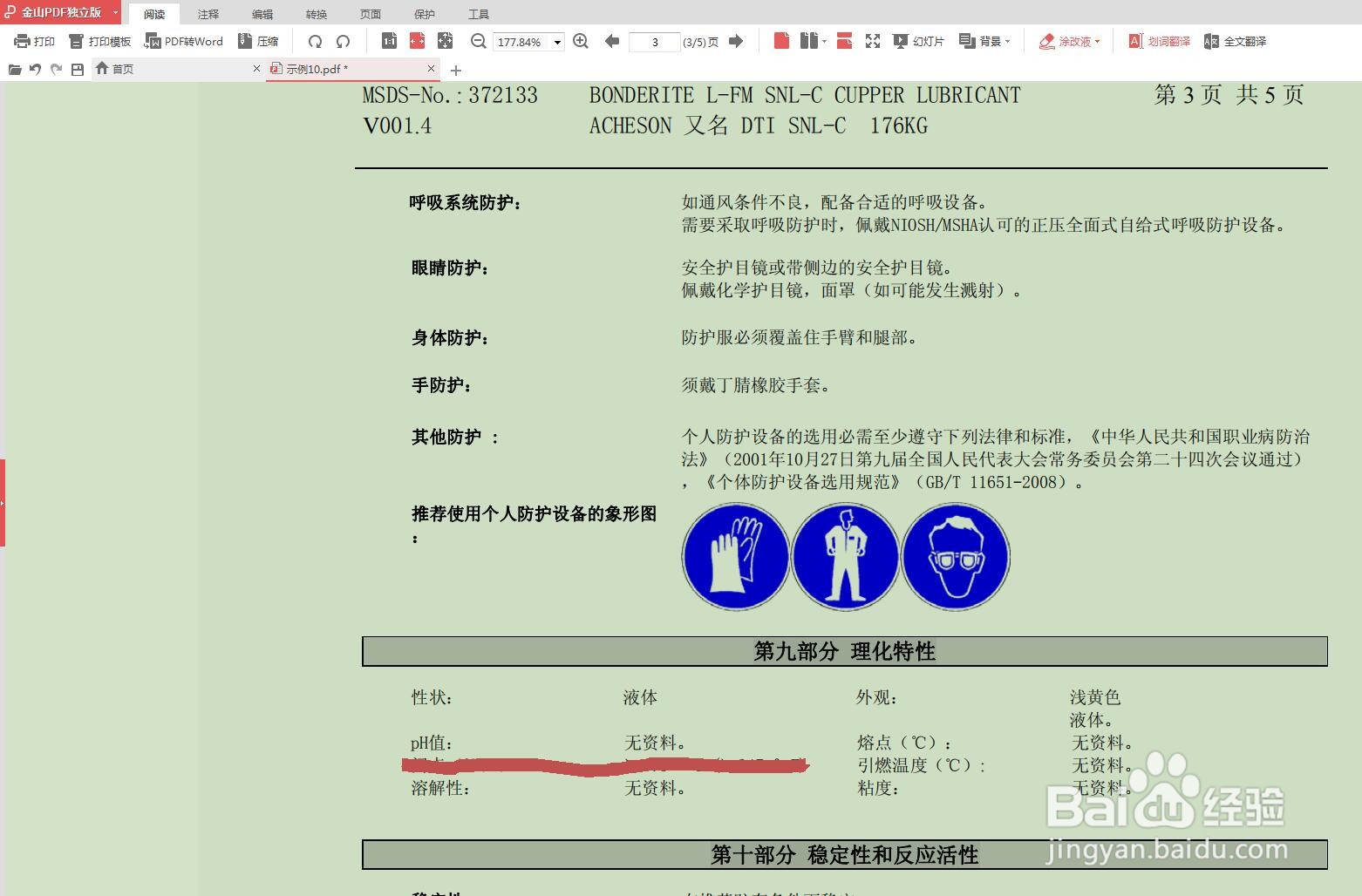Open 打印模板 print template
This screenshot has width=1362, height=896.
pos(99,41)
